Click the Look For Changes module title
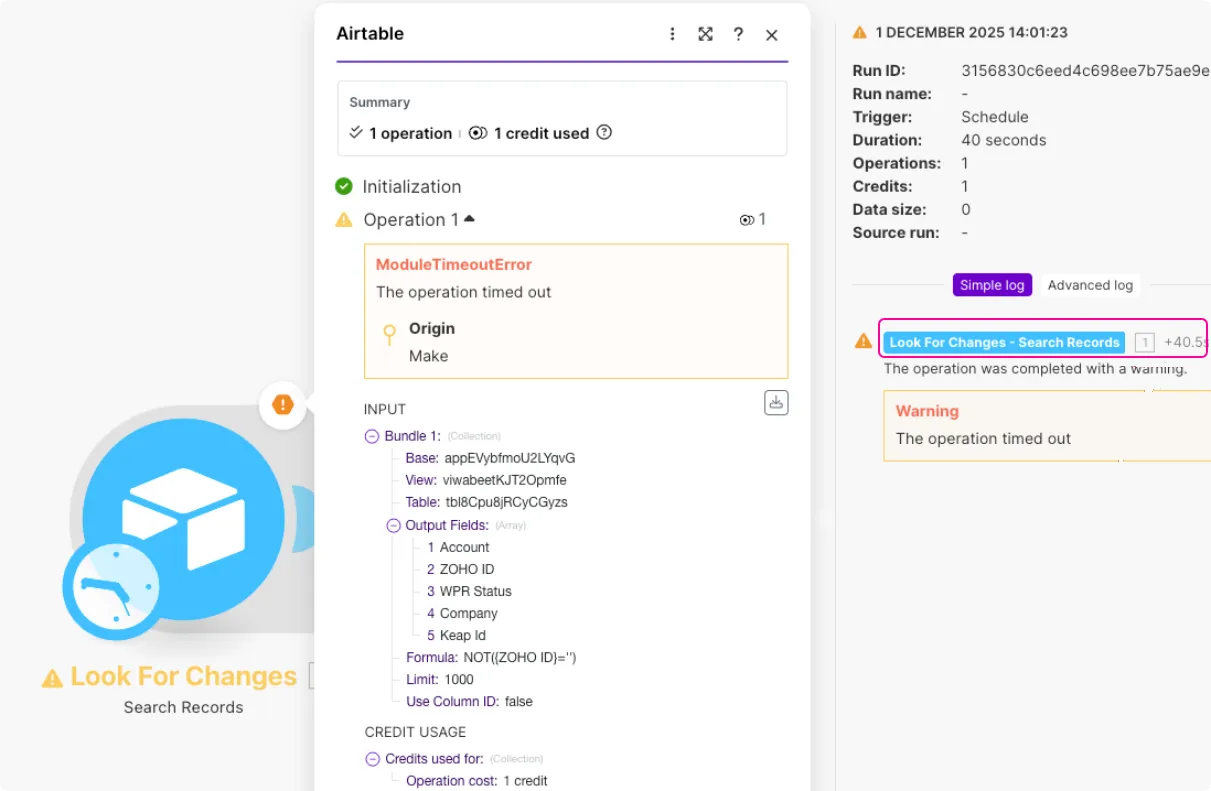 183,676
